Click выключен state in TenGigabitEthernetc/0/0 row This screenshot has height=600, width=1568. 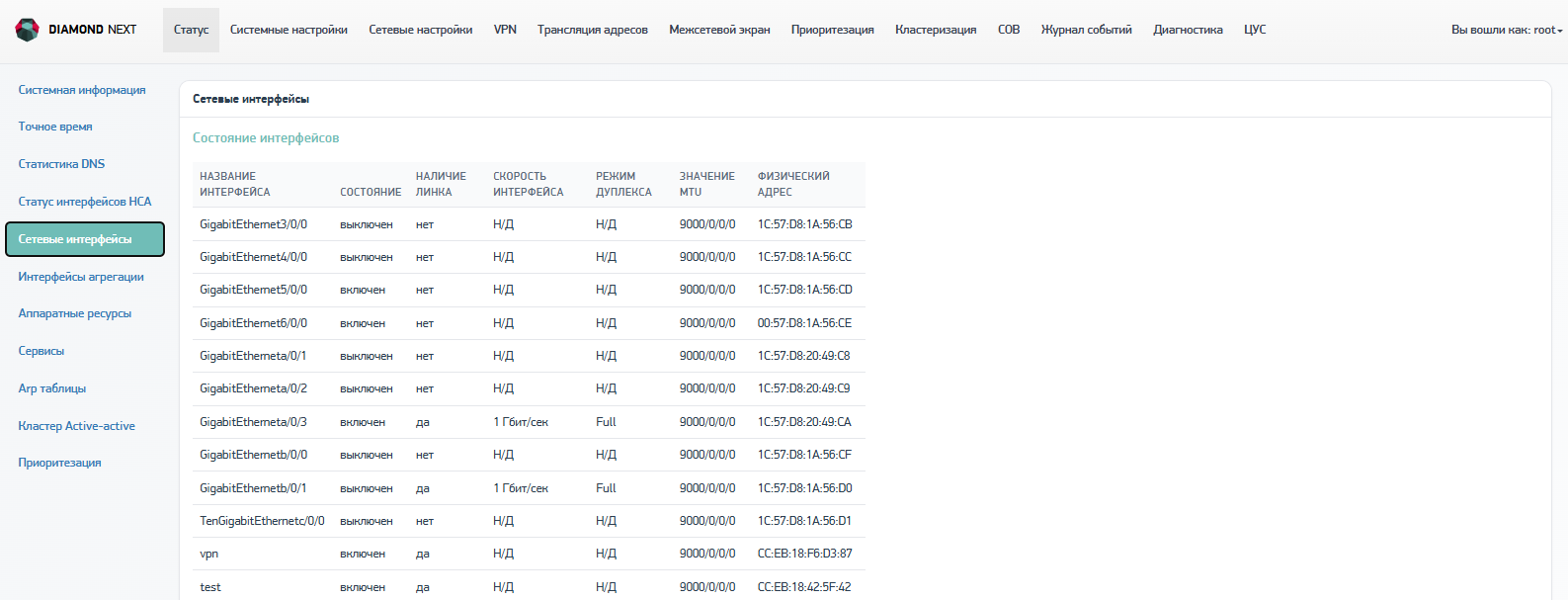tap(367, 521)
